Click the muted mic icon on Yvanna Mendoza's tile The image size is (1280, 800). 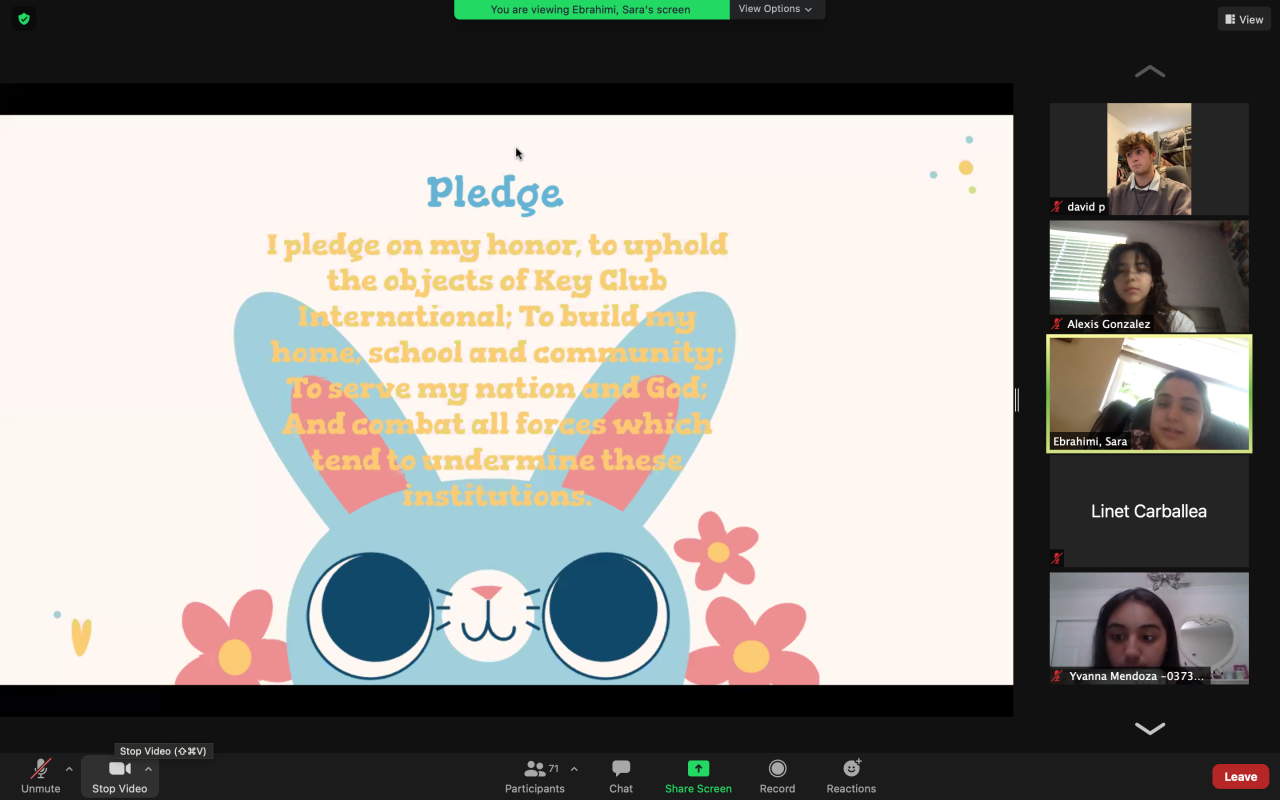(x=1057, y=676)
